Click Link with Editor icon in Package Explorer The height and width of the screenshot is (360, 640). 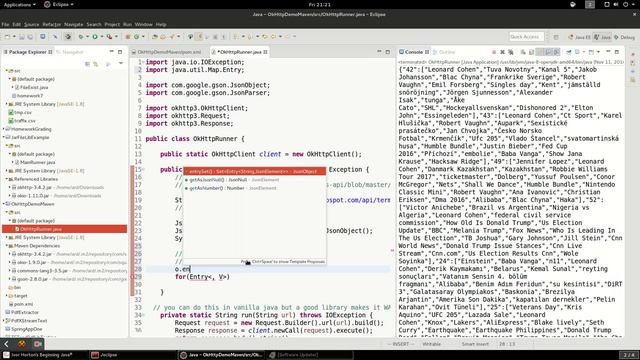tap(96, 64)
